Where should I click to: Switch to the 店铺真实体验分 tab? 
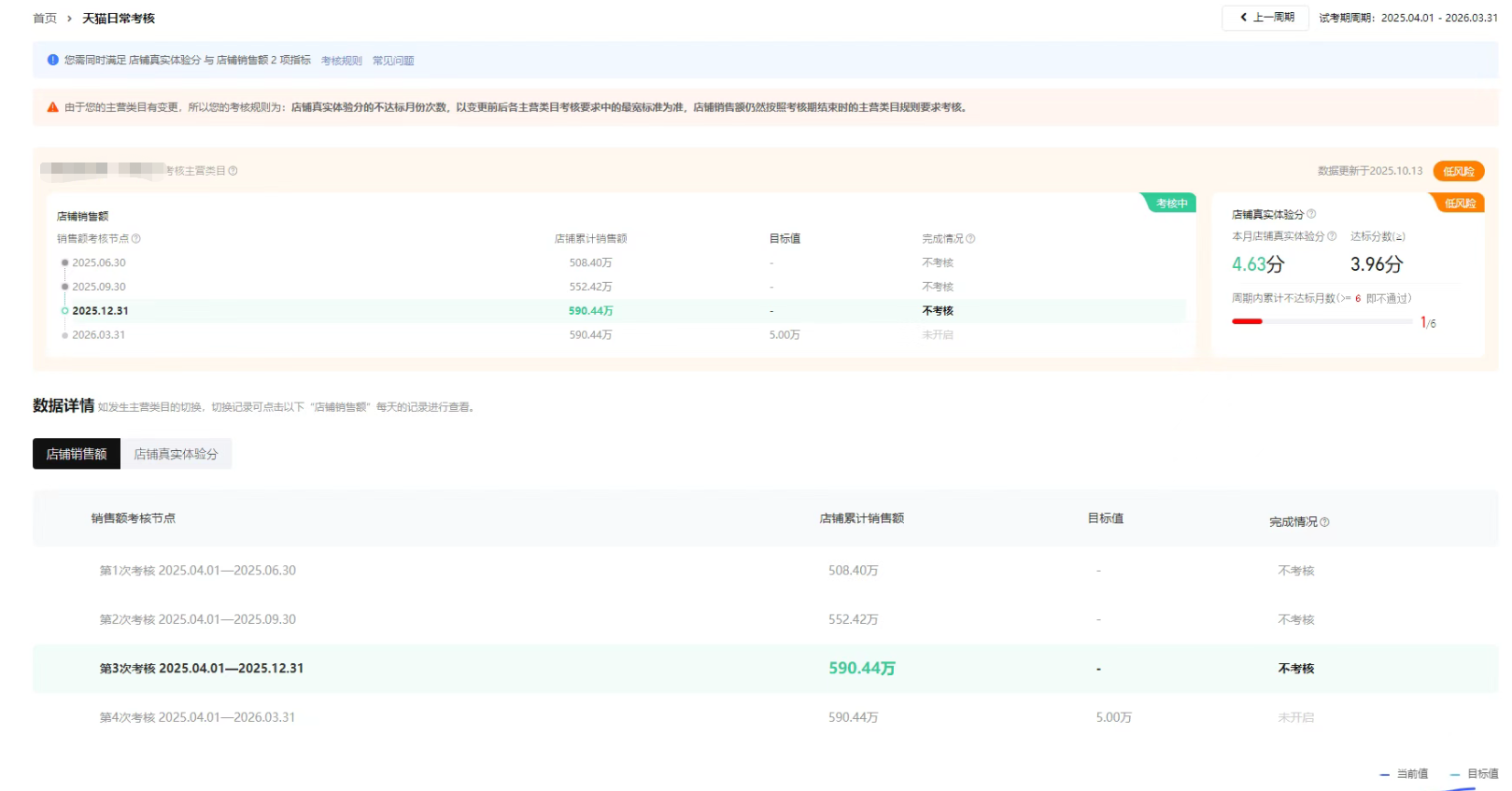tap(176, 454)
